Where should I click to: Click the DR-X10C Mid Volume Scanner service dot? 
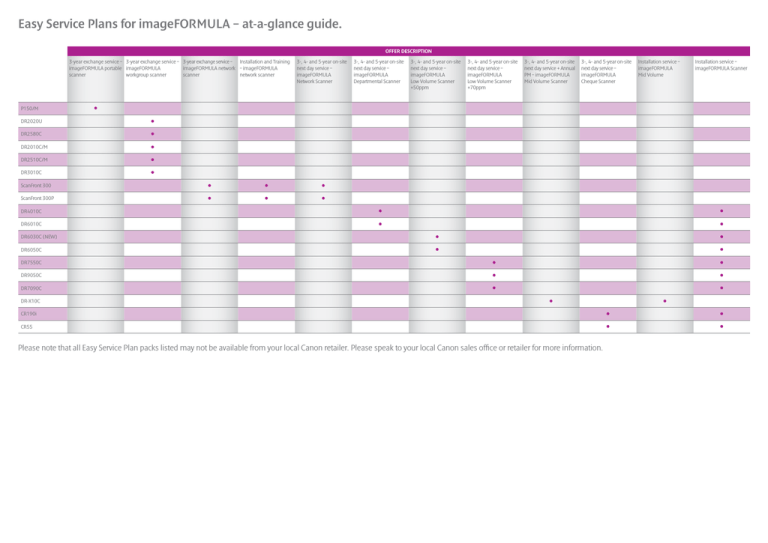(x=551, y=301)
